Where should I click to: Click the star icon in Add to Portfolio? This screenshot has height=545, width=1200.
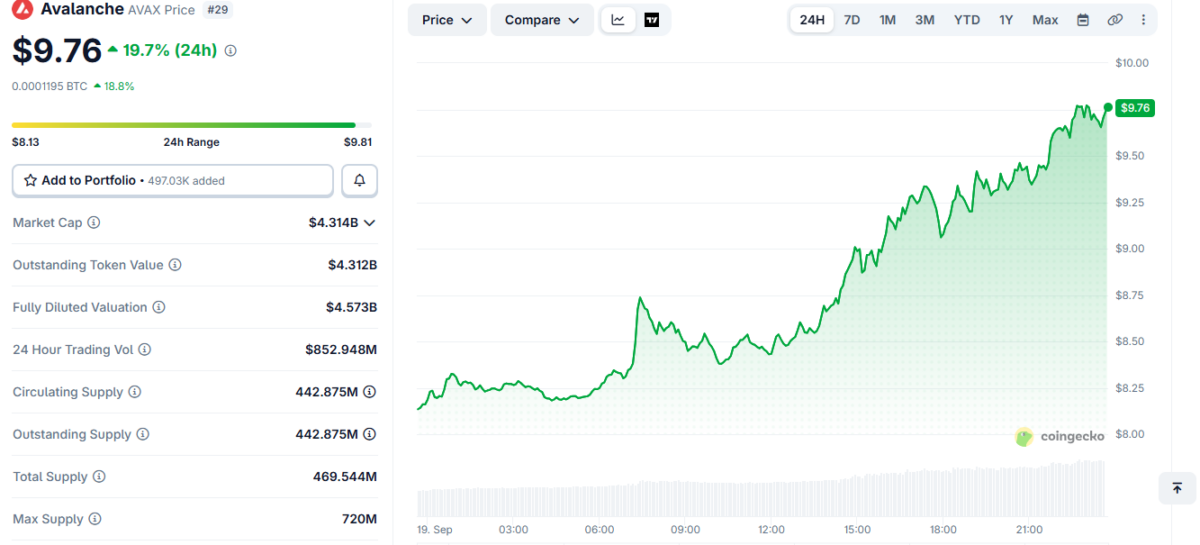coord(30,181)
